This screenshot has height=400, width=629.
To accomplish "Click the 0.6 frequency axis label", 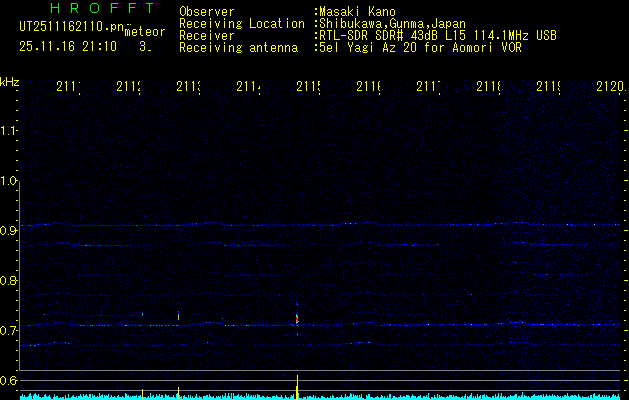I will click(x=9, y=381).
